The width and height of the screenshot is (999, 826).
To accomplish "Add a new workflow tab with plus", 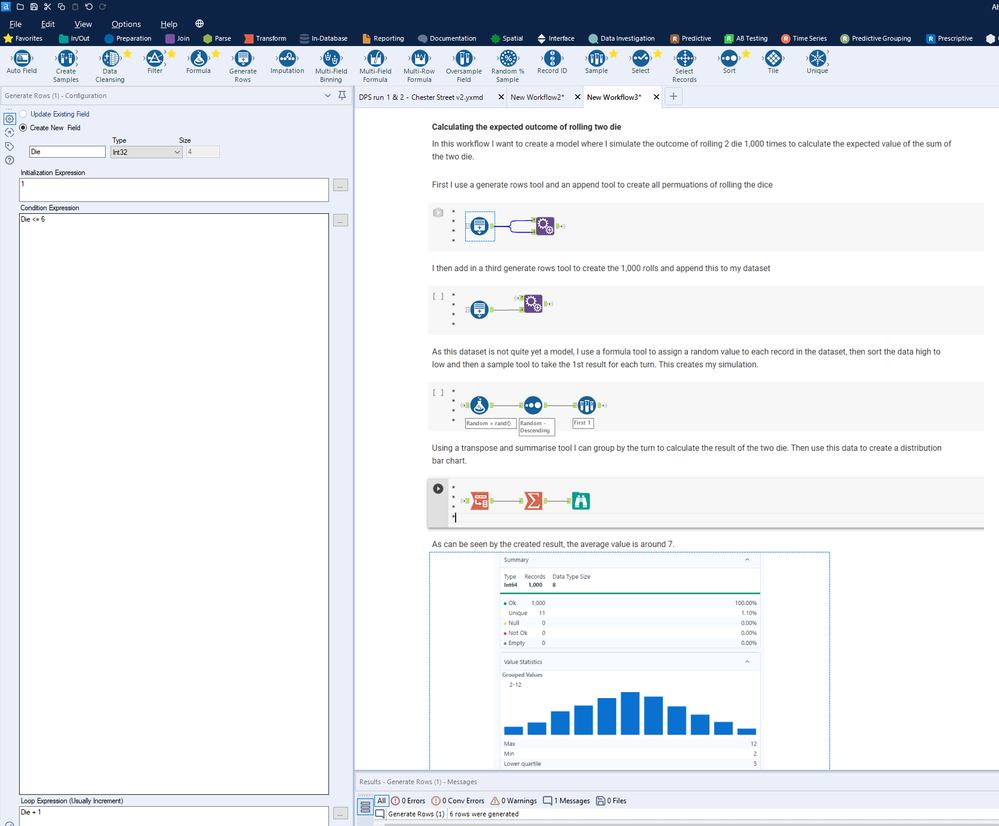I will (x=673, y=96).
